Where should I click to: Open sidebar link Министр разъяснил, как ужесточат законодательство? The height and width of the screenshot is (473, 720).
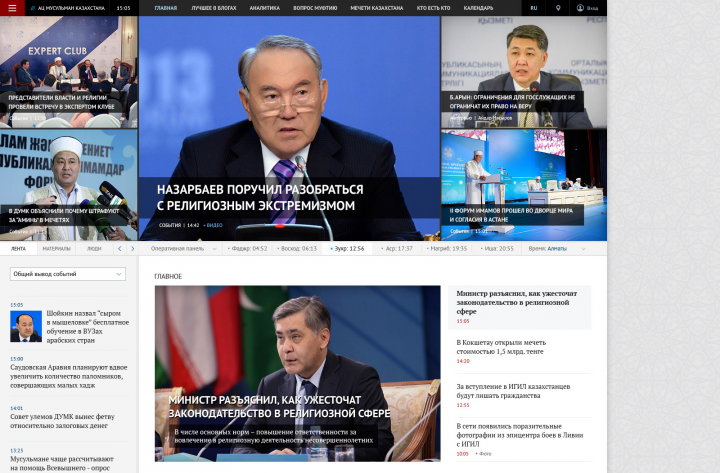click(x=517, y=302)
